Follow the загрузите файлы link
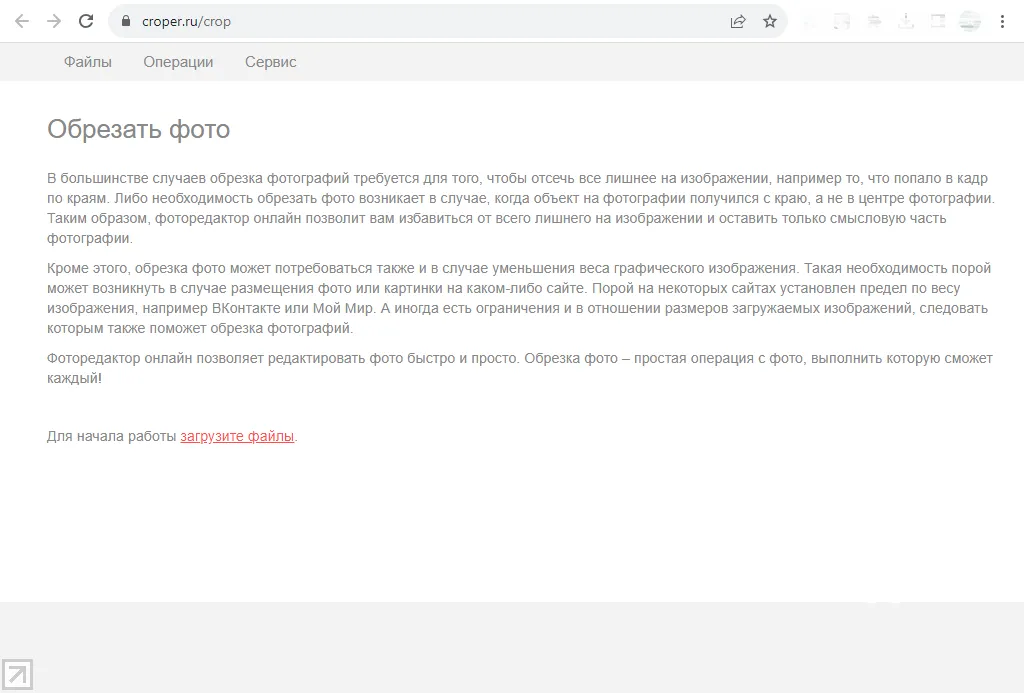Screen dimensions: 1024x693 237,436
